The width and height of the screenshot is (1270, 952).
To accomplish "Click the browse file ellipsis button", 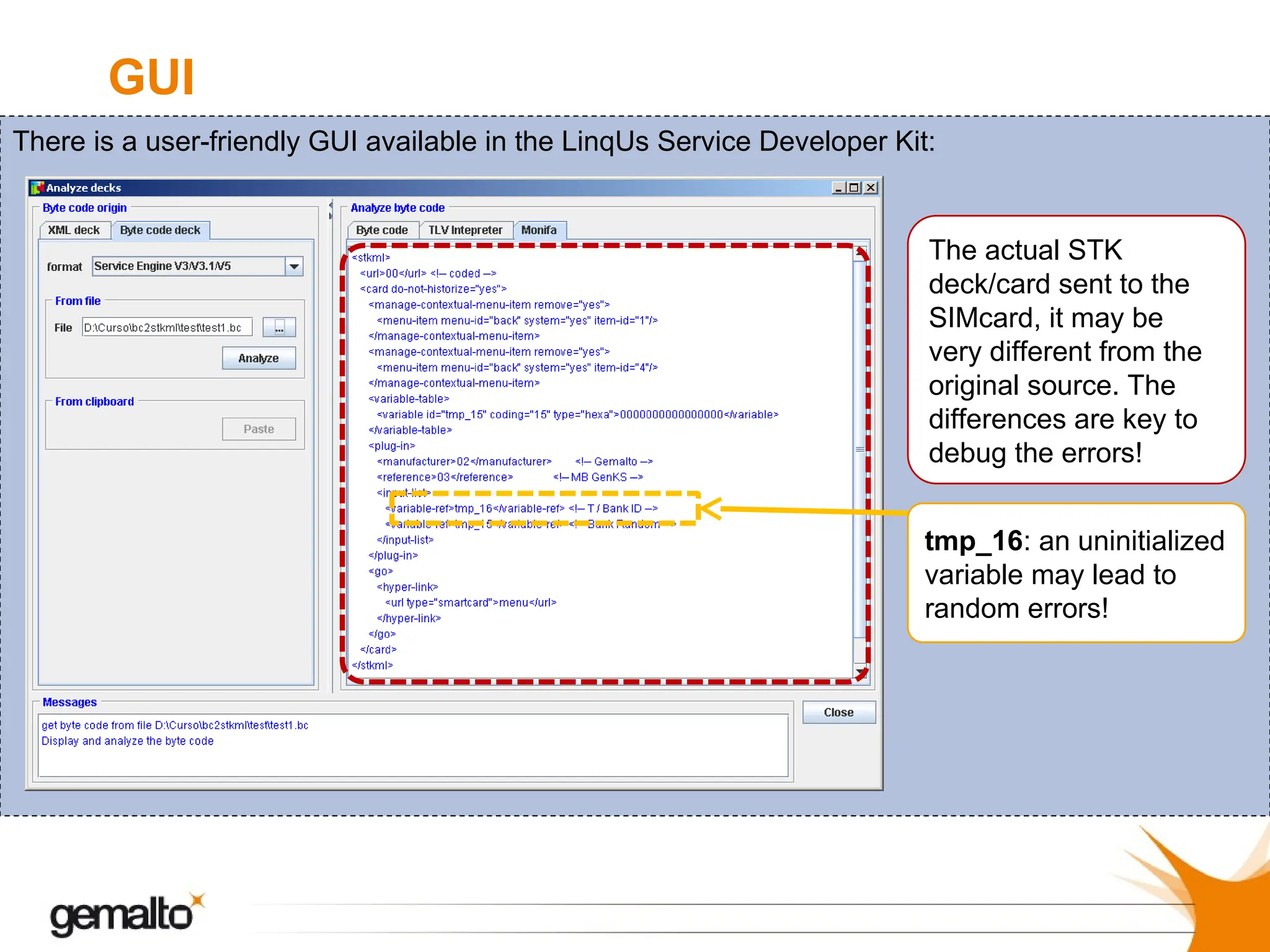I will tap(279, 327).
